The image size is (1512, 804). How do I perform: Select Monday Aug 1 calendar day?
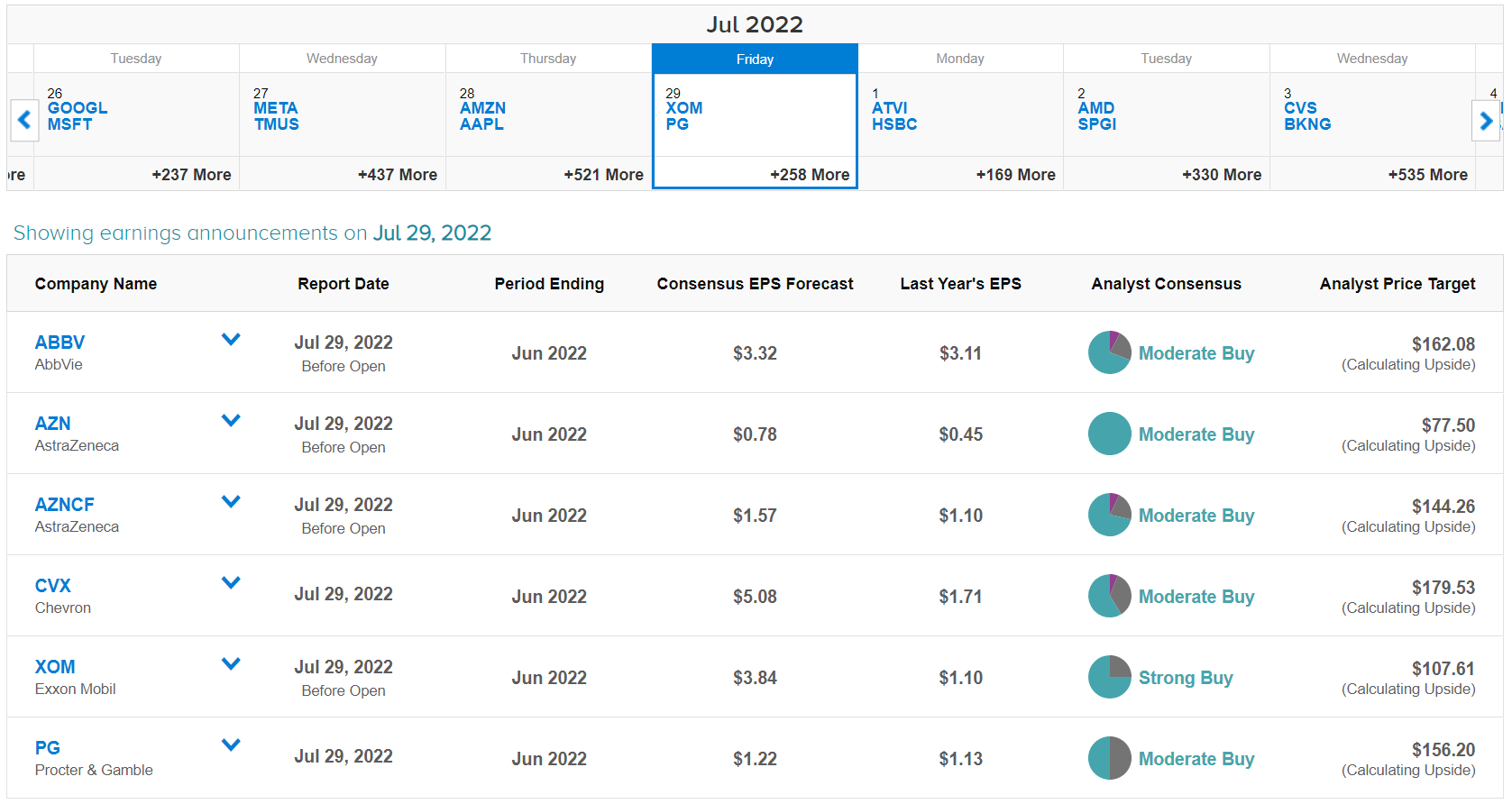(x=960, y=117)
